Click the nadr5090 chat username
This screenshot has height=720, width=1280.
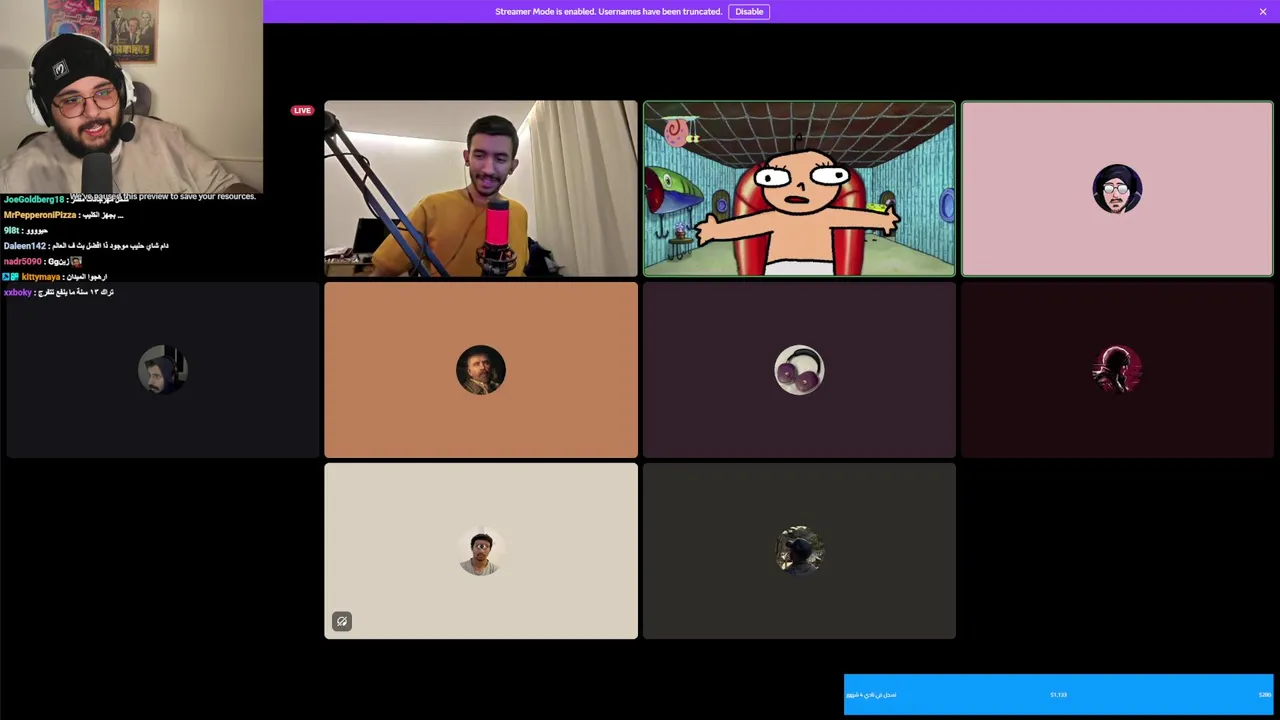tap(22, 261)
